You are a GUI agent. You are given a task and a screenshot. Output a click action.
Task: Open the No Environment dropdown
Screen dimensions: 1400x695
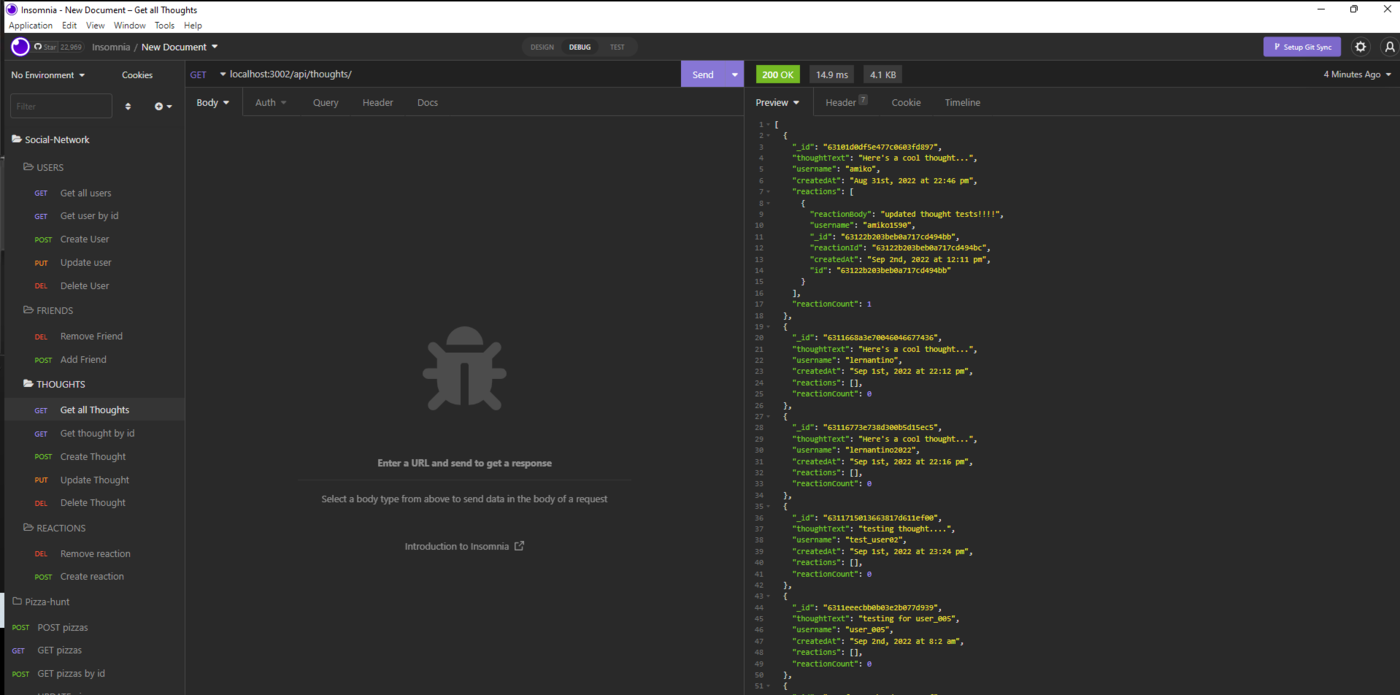click(47, 74)
